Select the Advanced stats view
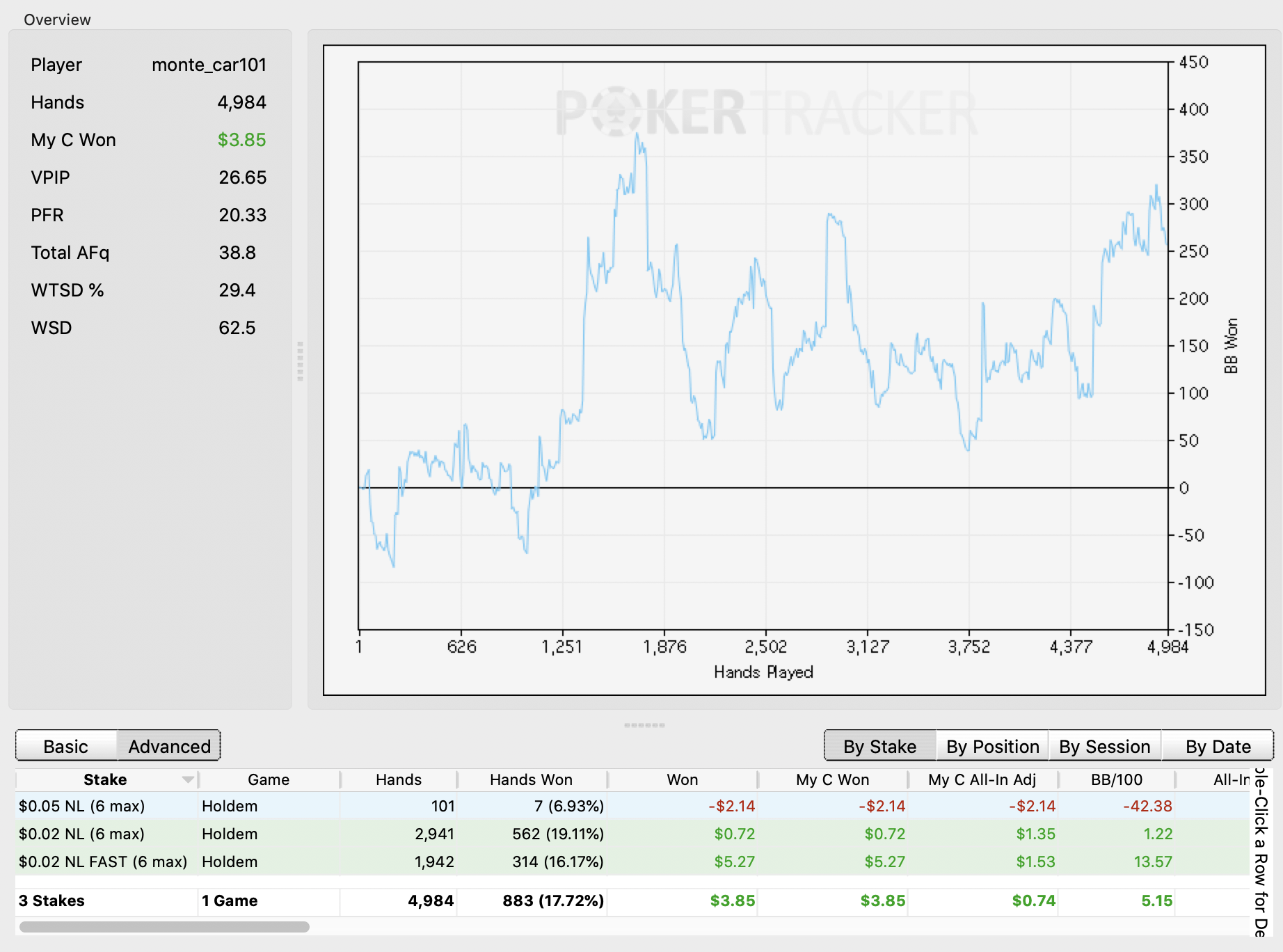 [169, 746]
